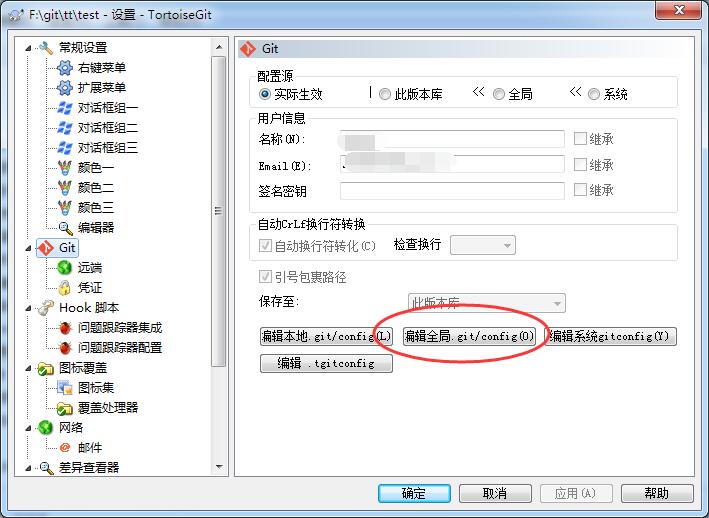
Task: Click the 邮件 at-sign icon
Action: click(65, 447)
